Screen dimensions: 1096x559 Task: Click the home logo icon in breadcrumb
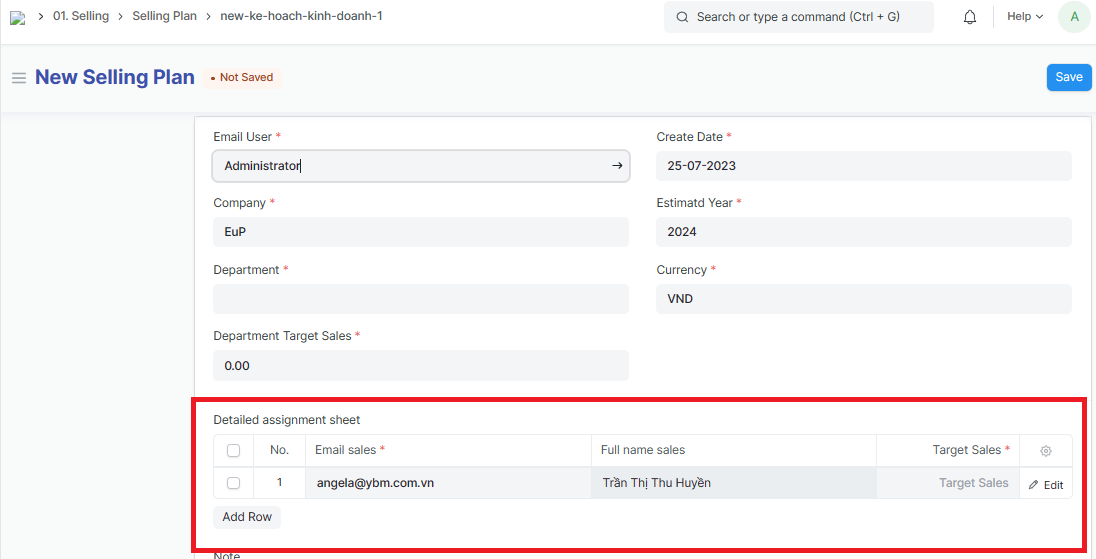(x=17, y=17)
